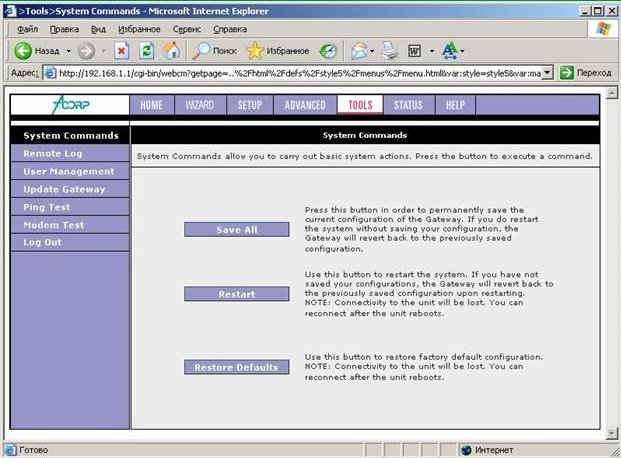This screenshot has height=458, width=621.
Task: Open User Management in sidebar
Action: [x=70, y=172]
